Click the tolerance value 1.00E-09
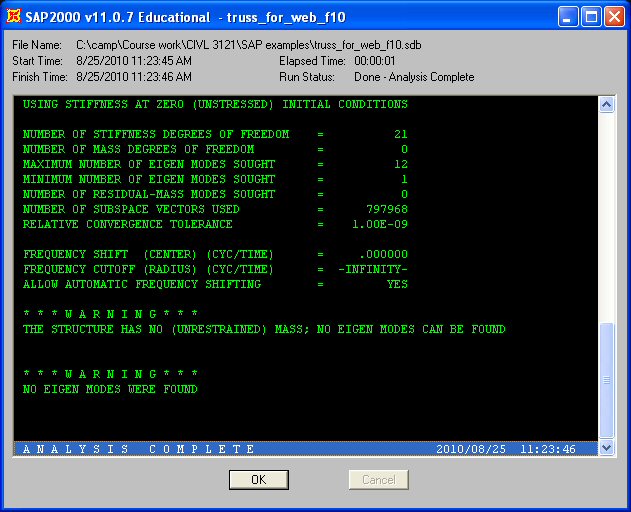 pos(380,224)
